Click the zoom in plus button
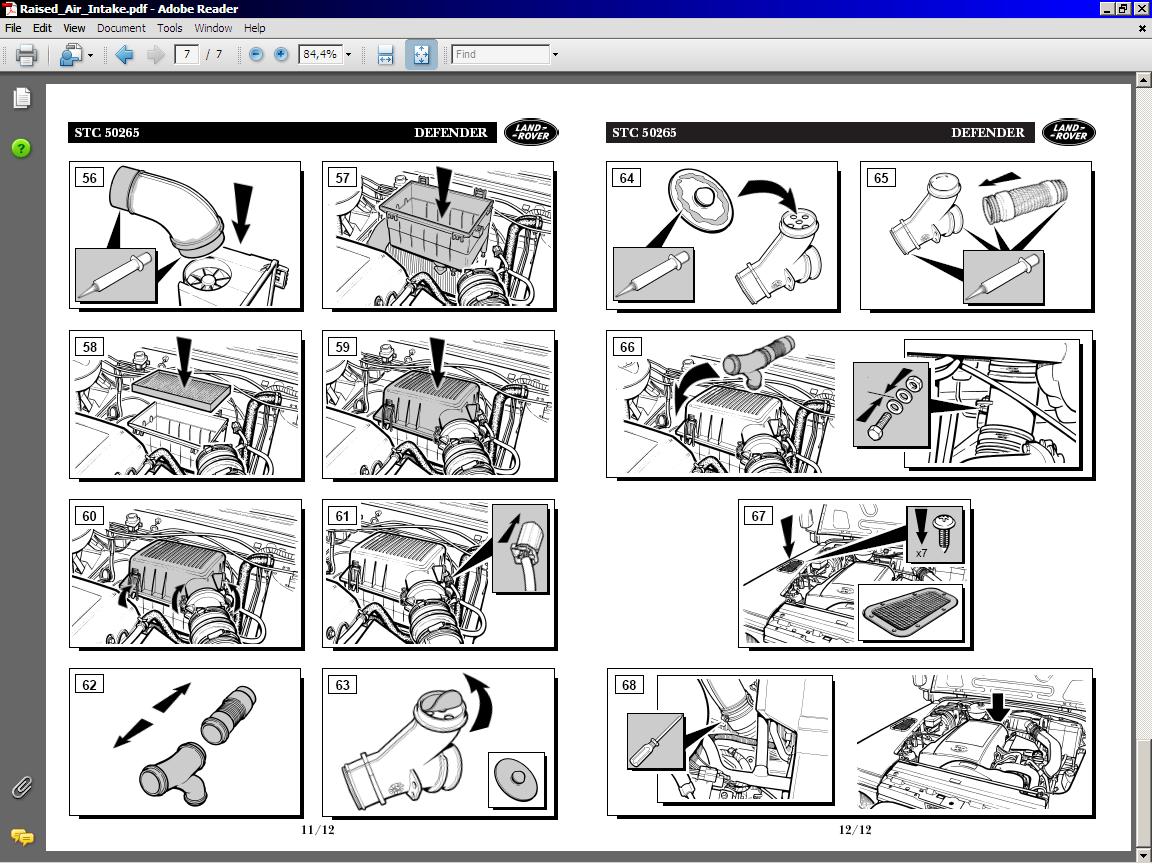The image size is (1152, 864). point(281,55)
